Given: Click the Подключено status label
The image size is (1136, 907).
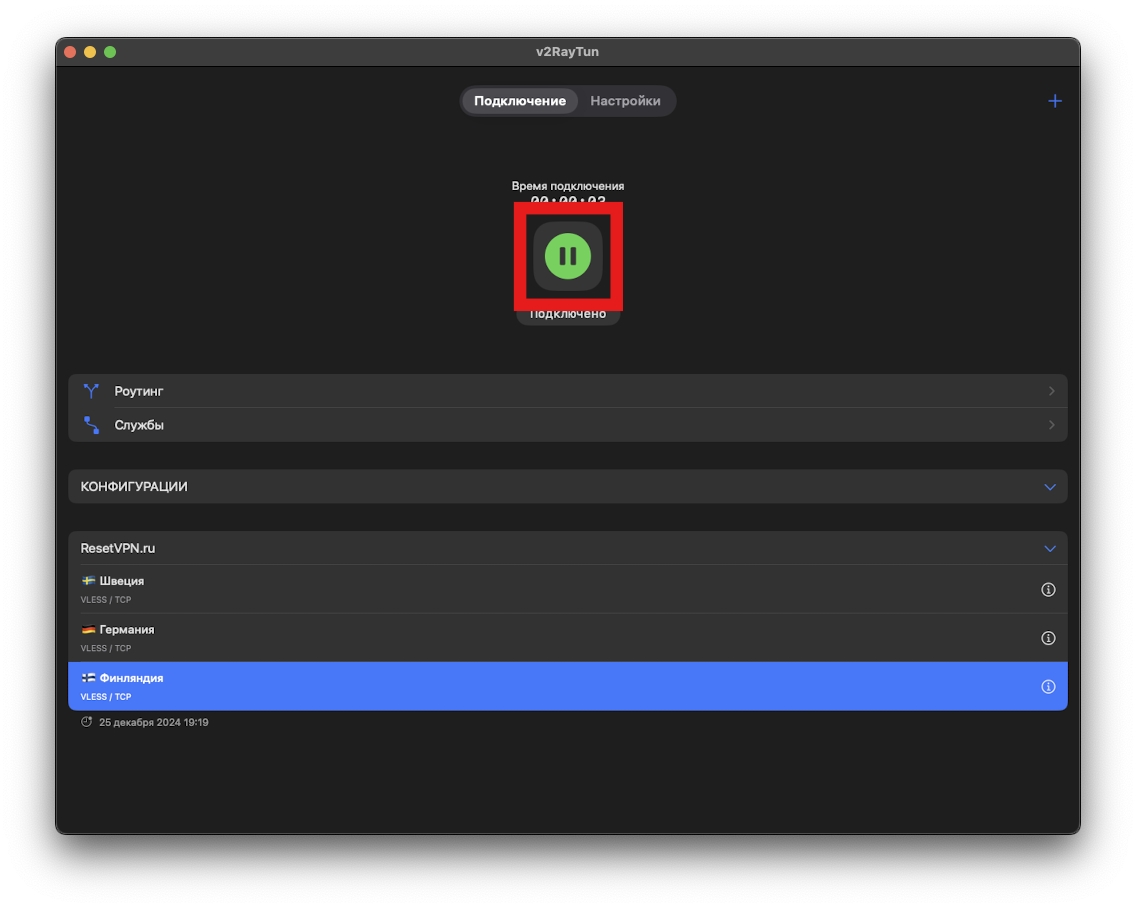Looking at the screenshot, I should (568, 315).
